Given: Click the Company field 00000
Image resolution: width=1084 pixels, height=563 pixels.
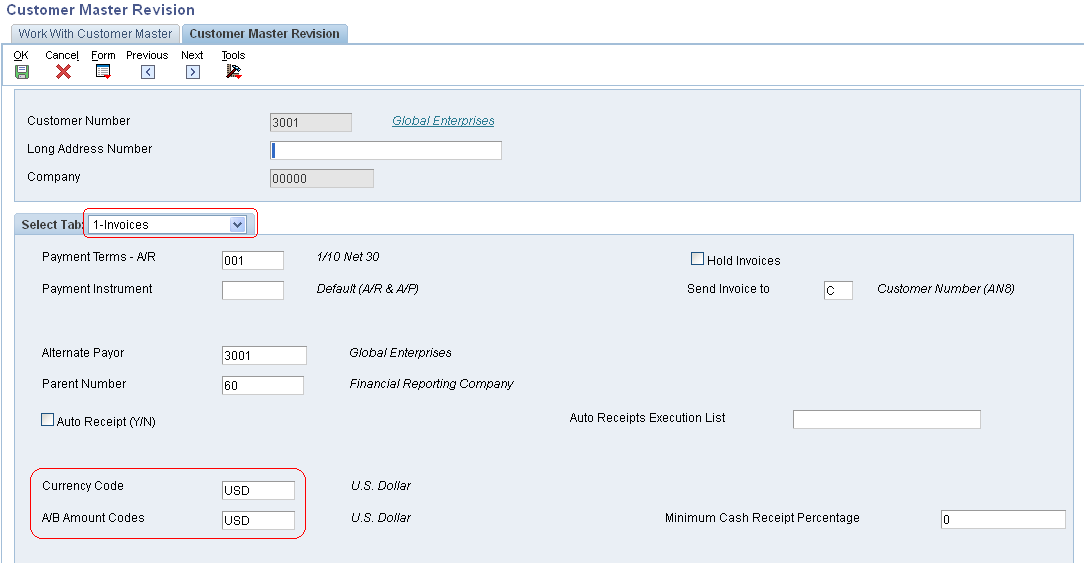Looking at the screenshot, I should pos(321,178).
